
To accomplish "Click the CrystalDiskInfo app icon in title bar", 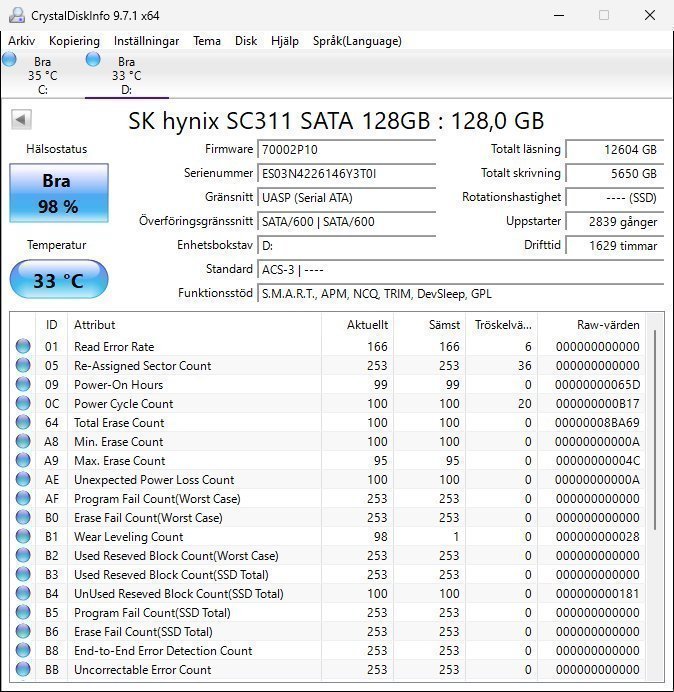I will tap(16, 15).
